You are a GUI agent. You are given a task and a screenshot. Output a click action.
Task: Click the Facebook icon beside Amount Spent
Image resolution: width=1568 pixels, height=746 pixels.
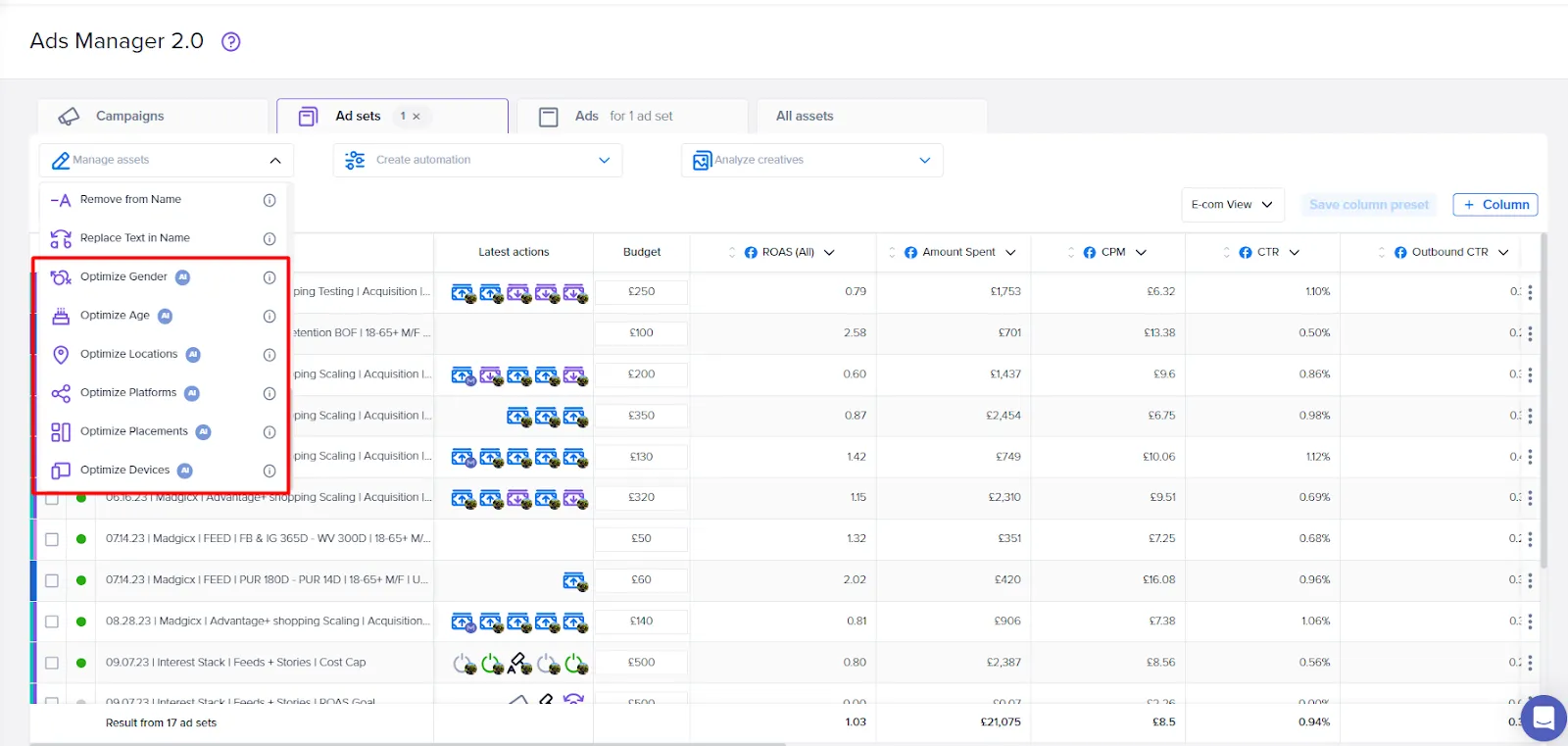(x=910, y=253)
